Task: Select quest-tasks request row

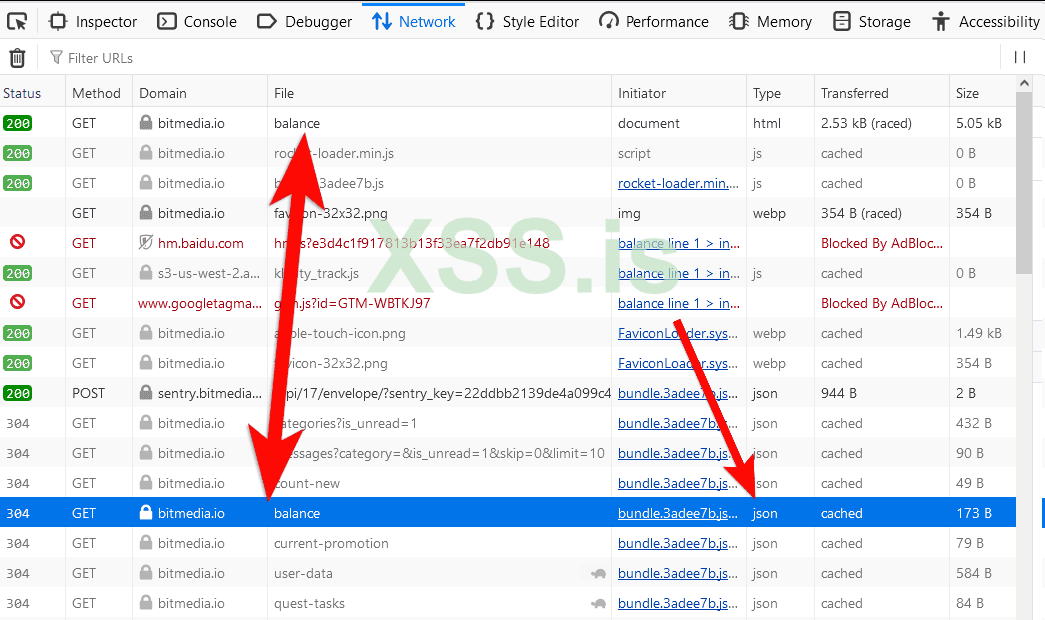Action: click(508, 603)
